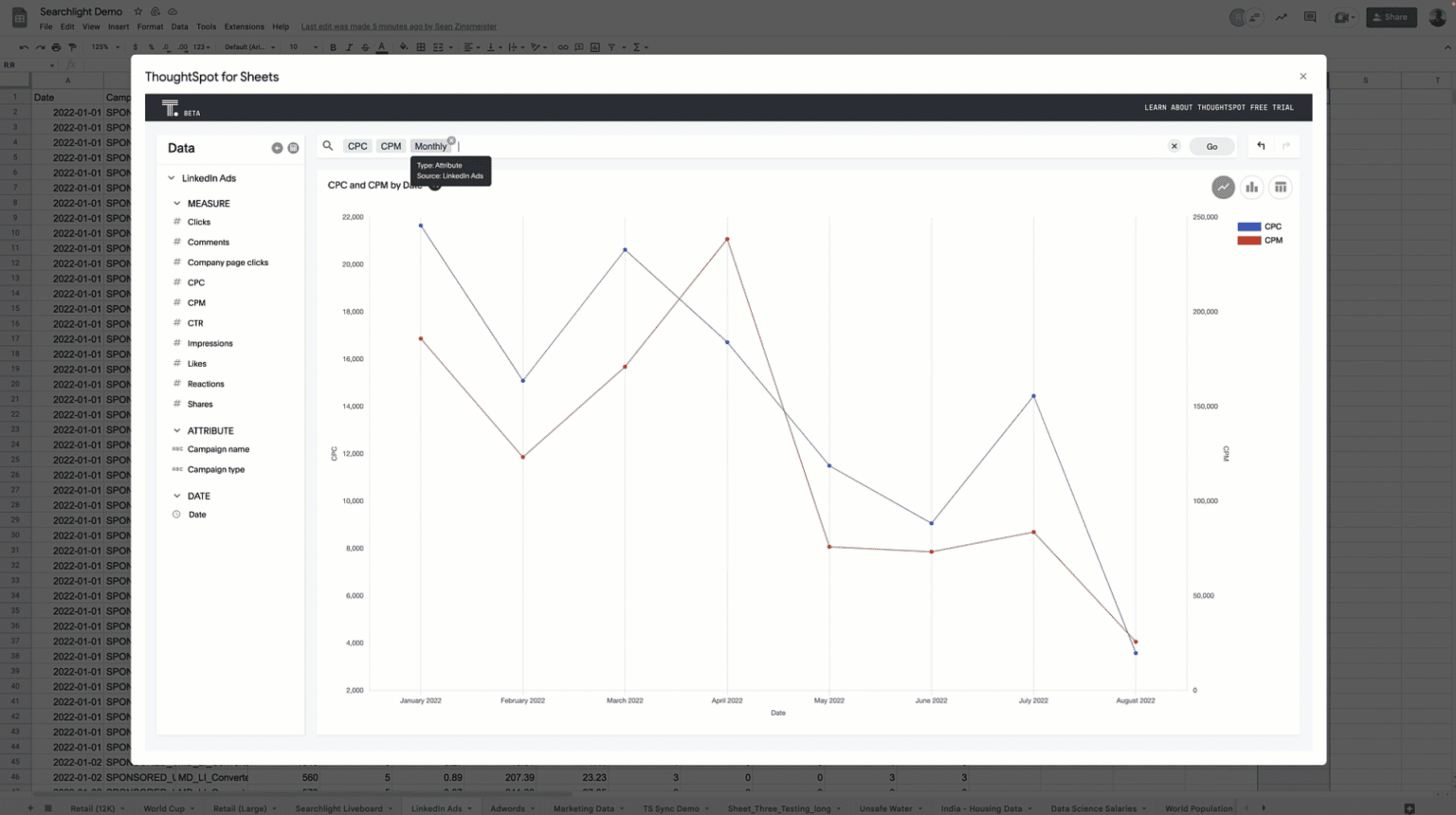The image size is (1456, 815).
Task: Open Learn About ThoughtSpot Free Trial link
Action: click(x=1219, y=107)
